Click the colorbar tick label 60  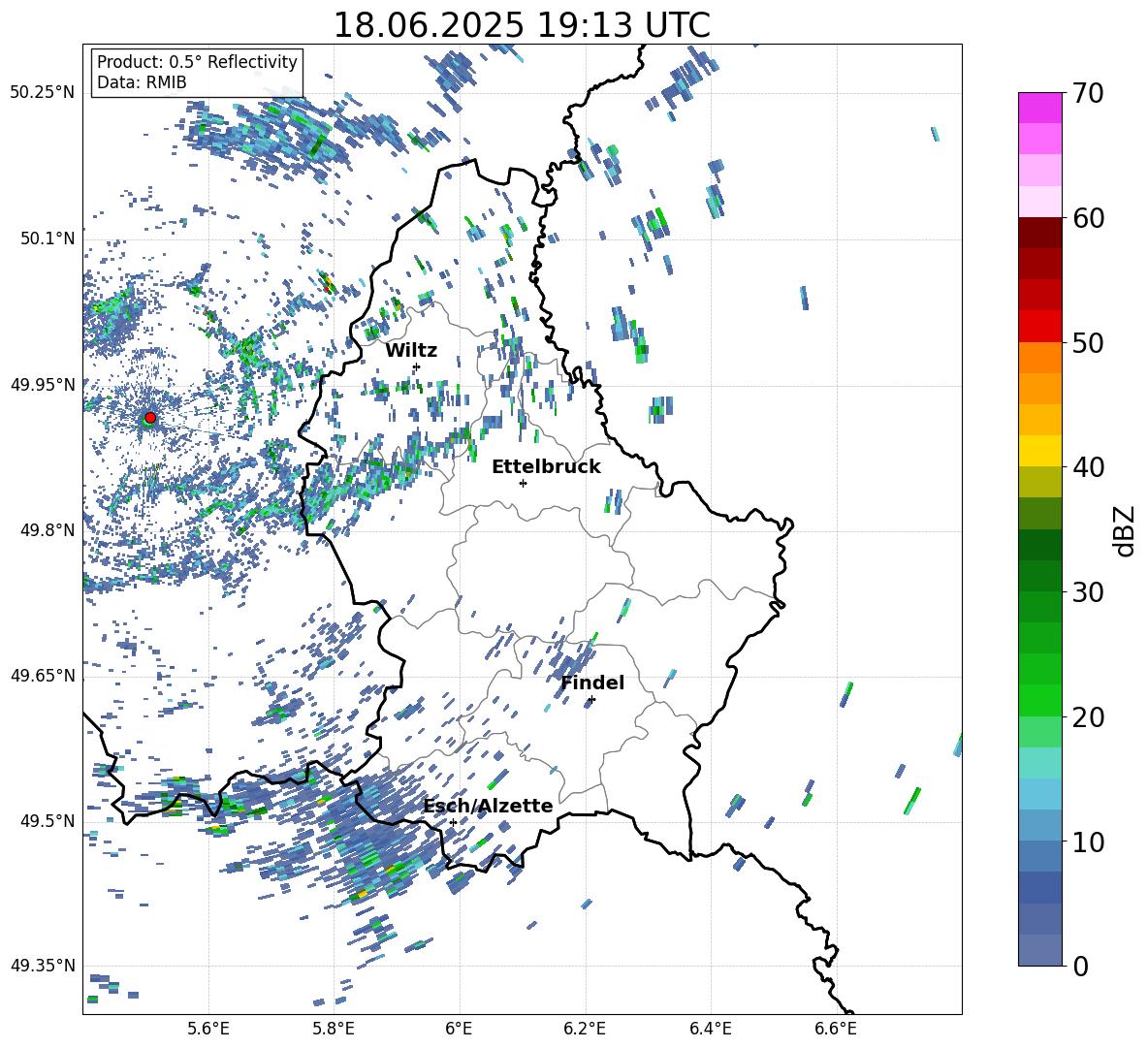click(1088, 218)
